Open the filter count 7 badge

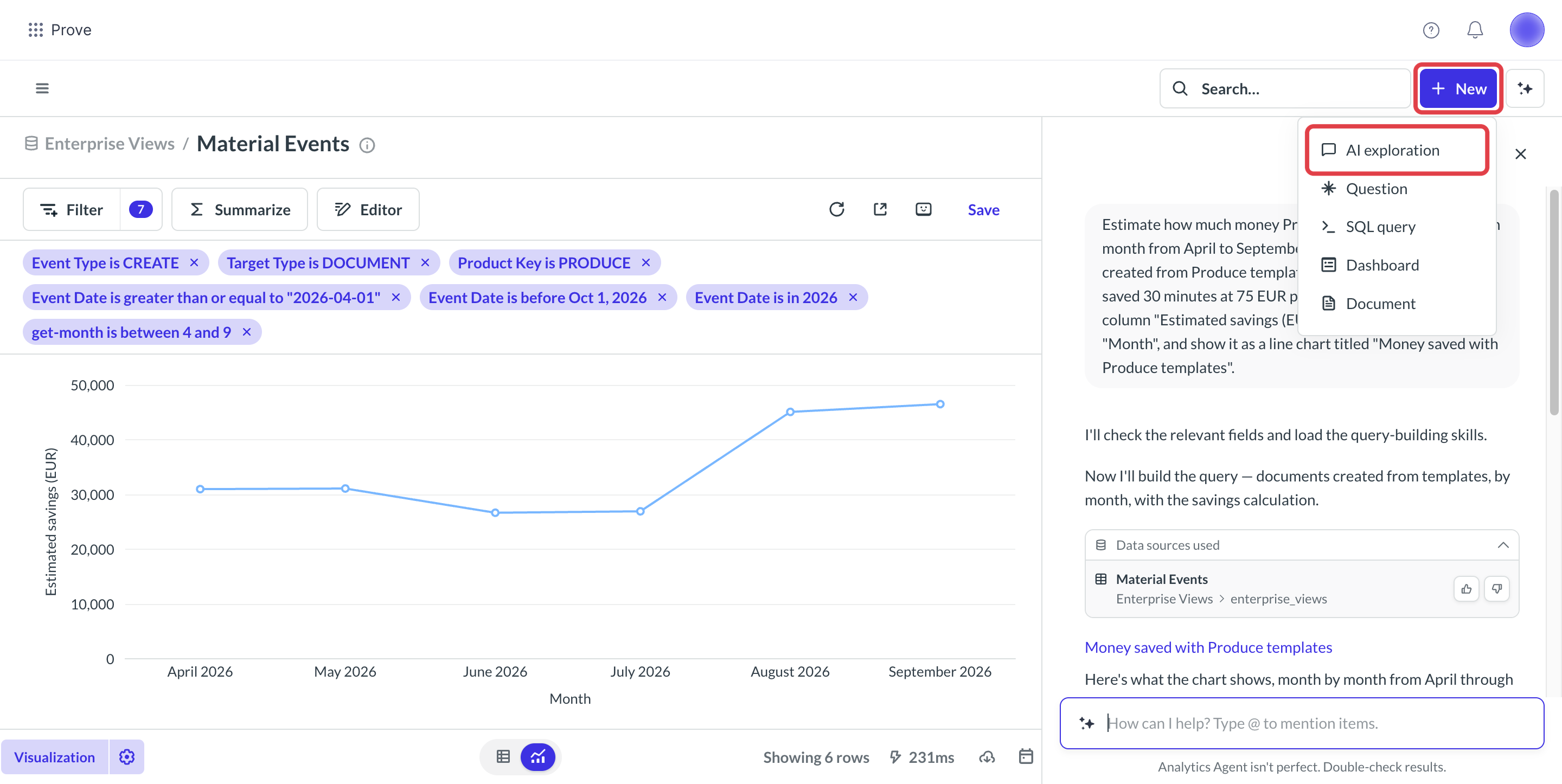(x=140, y=209)
